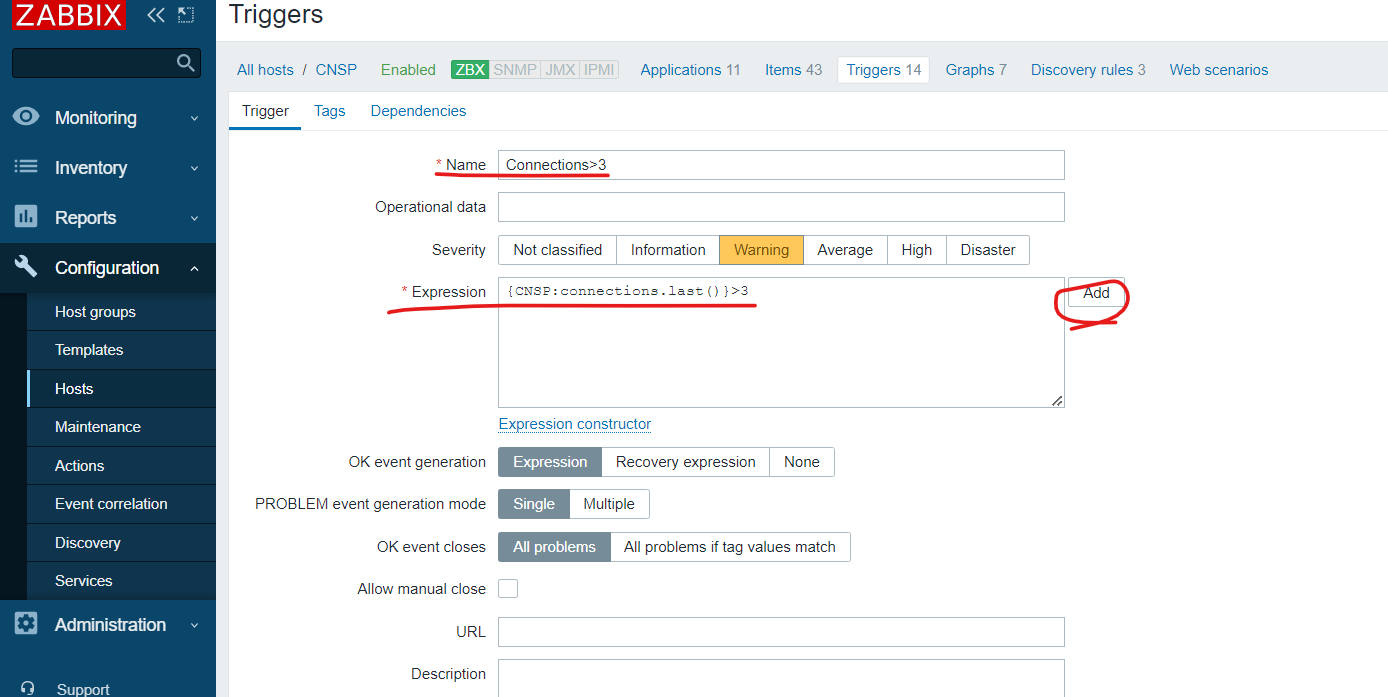Open Graphs 7 list
This screenshot has height=697, width=1388.
(x=976, y=70)
